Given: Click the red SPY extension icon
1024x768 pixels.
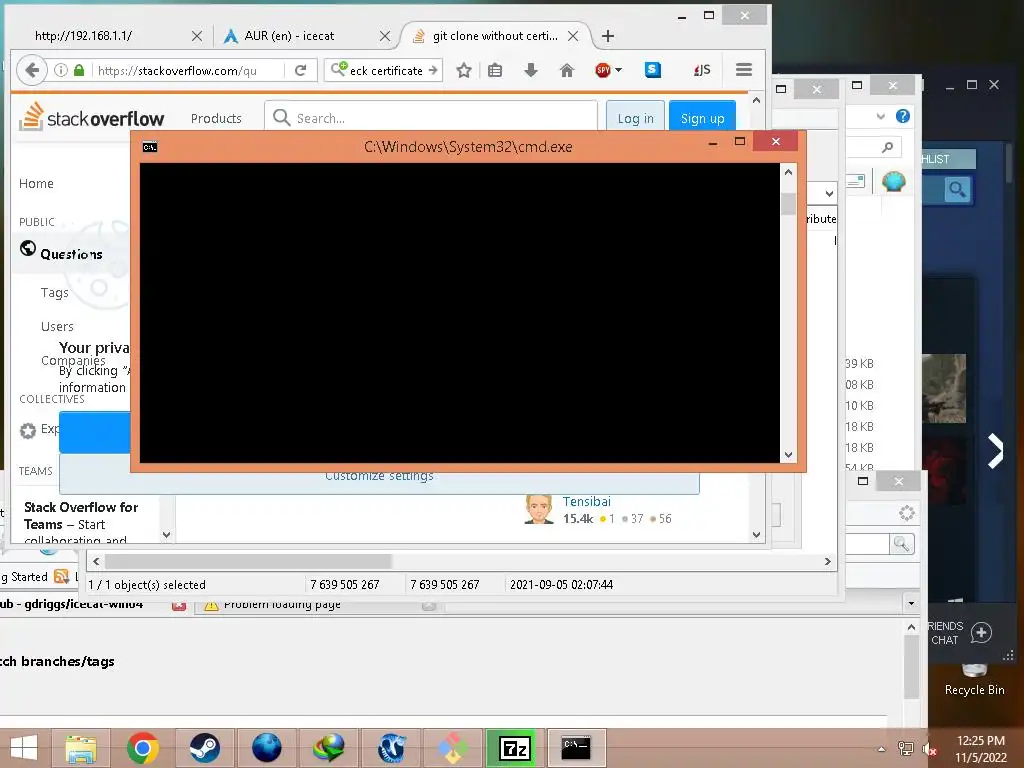Looking at the screenshot, I should tap(603, 70).
